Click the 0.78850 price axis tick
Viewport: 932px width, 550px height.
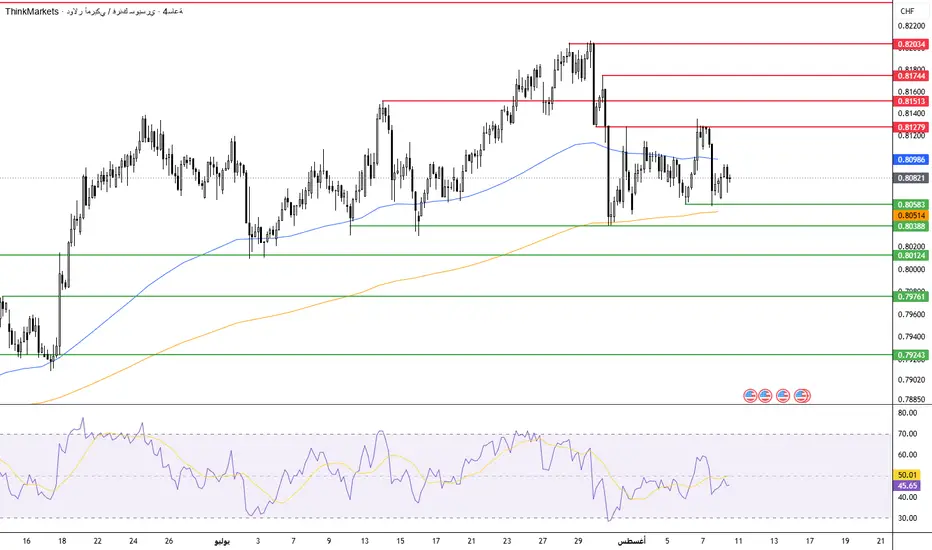(911, 400)
